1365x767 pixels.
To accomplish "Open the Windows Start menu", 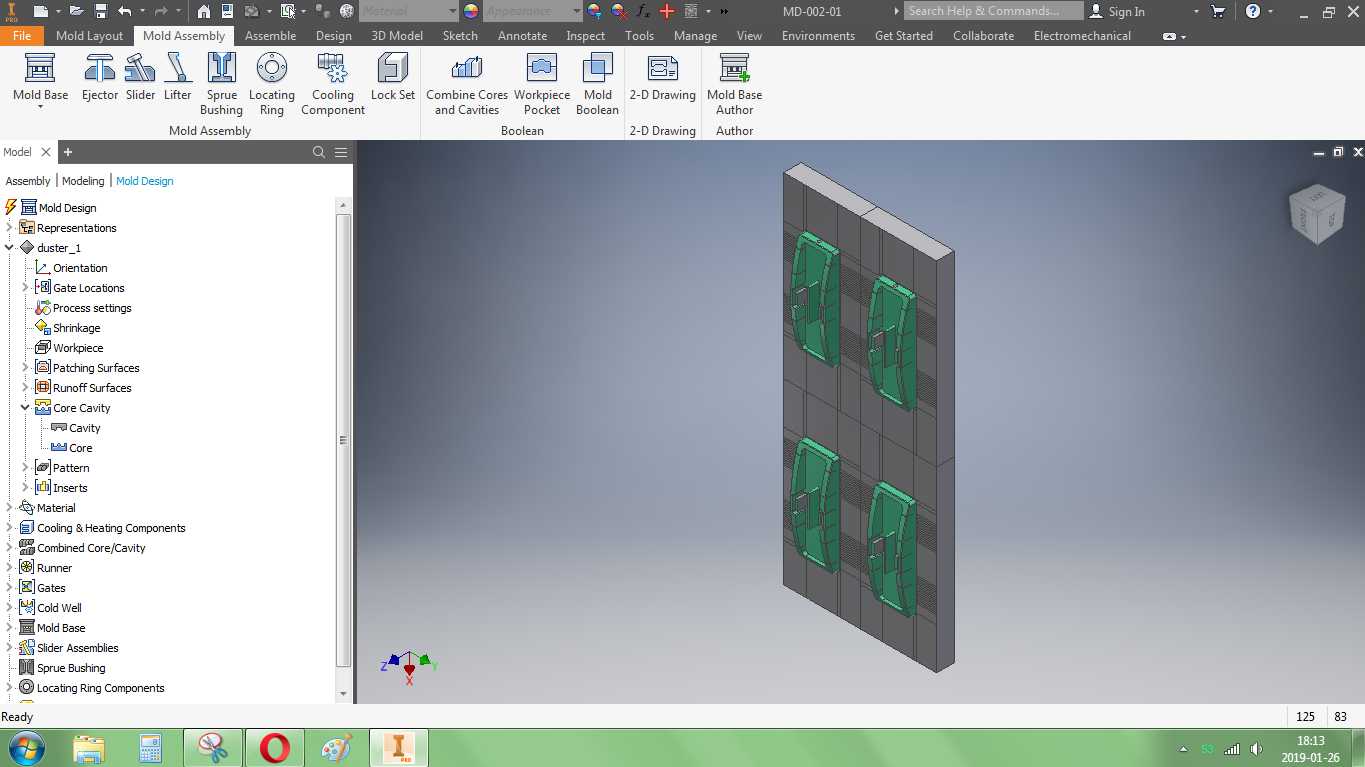I will [25, 748].
